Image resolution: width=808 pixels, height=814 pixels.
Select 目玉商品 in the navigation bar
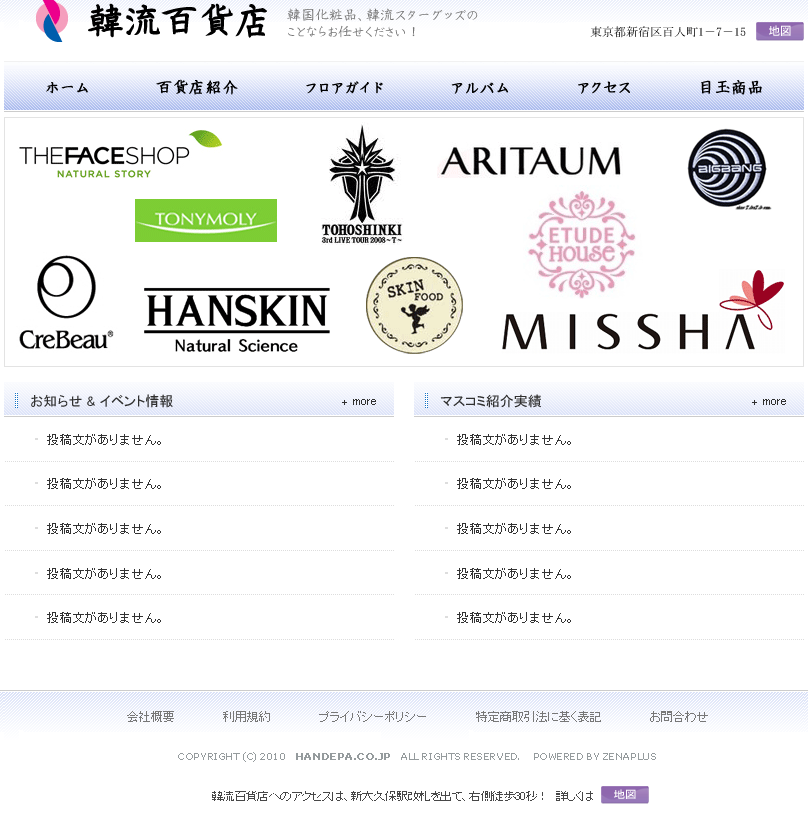pos(731,88)
